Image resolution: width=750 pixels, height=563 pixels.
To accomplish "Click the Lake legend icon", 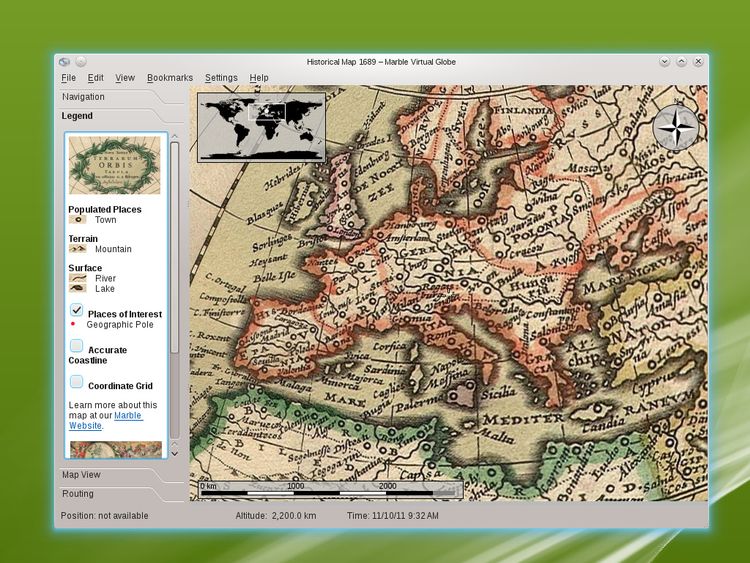I will (x=77, y=289).
